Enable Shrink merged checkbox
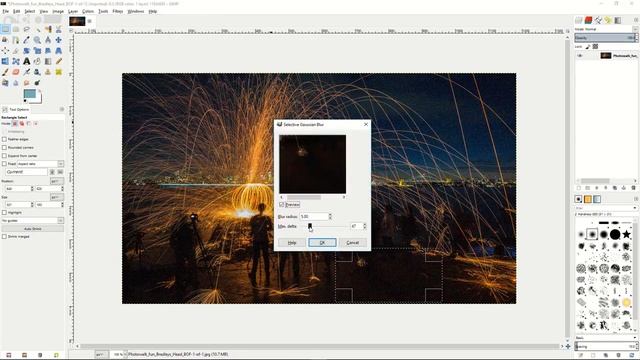 pyautogui.click(x=4, y=236)
